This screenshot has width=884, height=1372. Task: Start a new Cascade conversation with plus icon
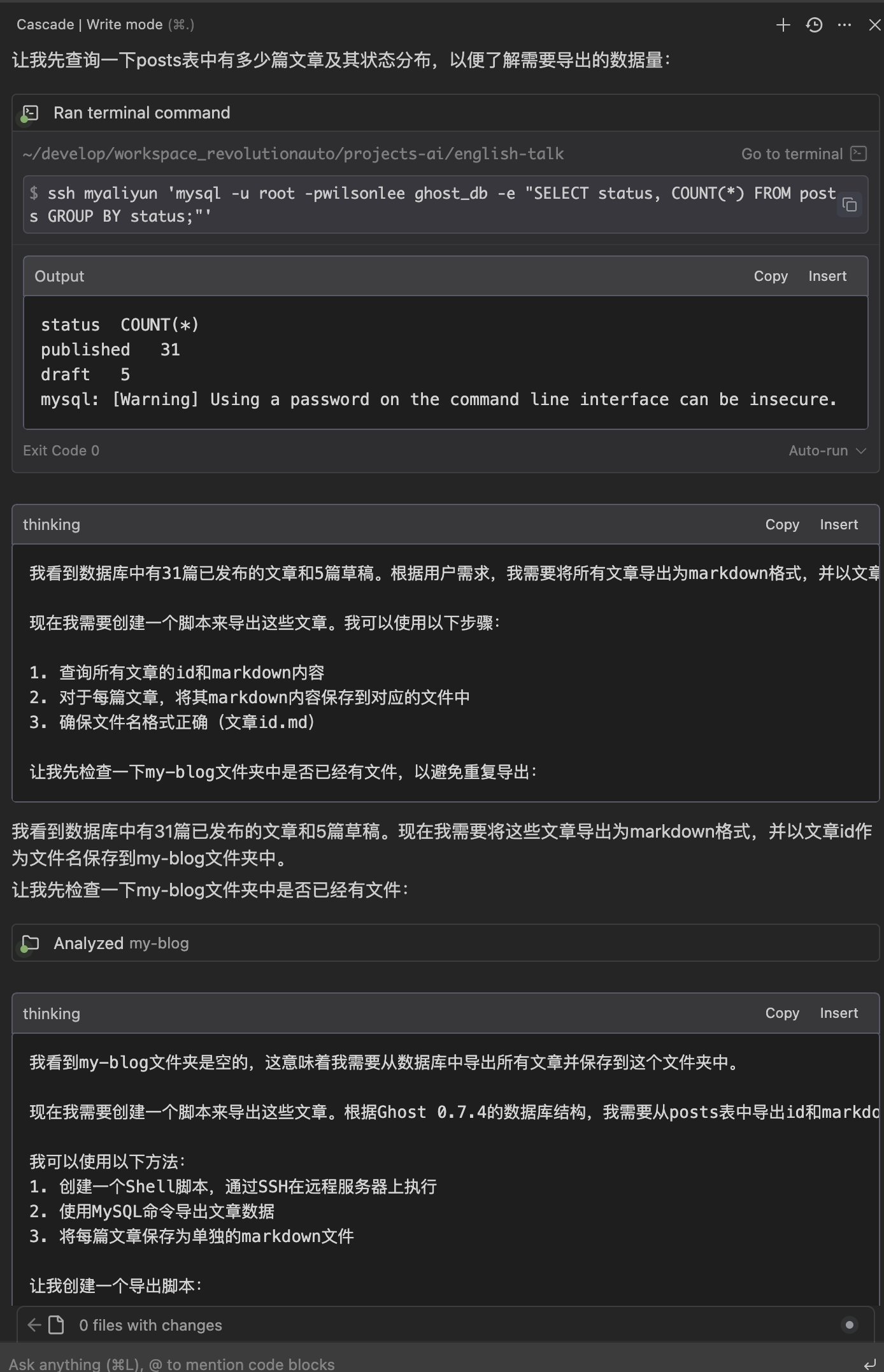click(783, 25)
